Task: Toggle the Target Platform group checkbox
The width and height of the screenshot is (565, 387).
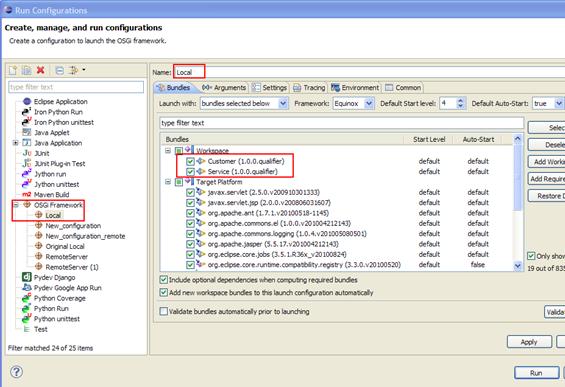Action: [x=179, y=182]
